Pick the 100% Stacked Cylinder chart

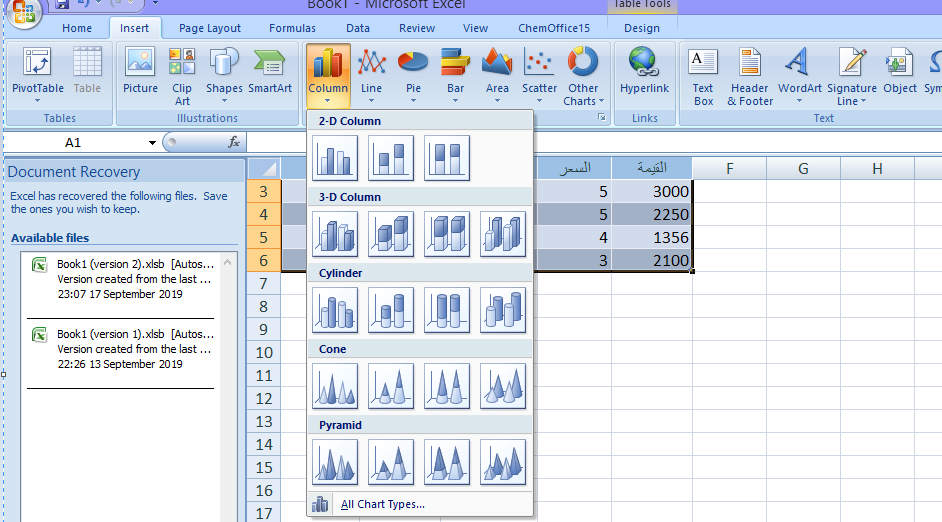447,310
